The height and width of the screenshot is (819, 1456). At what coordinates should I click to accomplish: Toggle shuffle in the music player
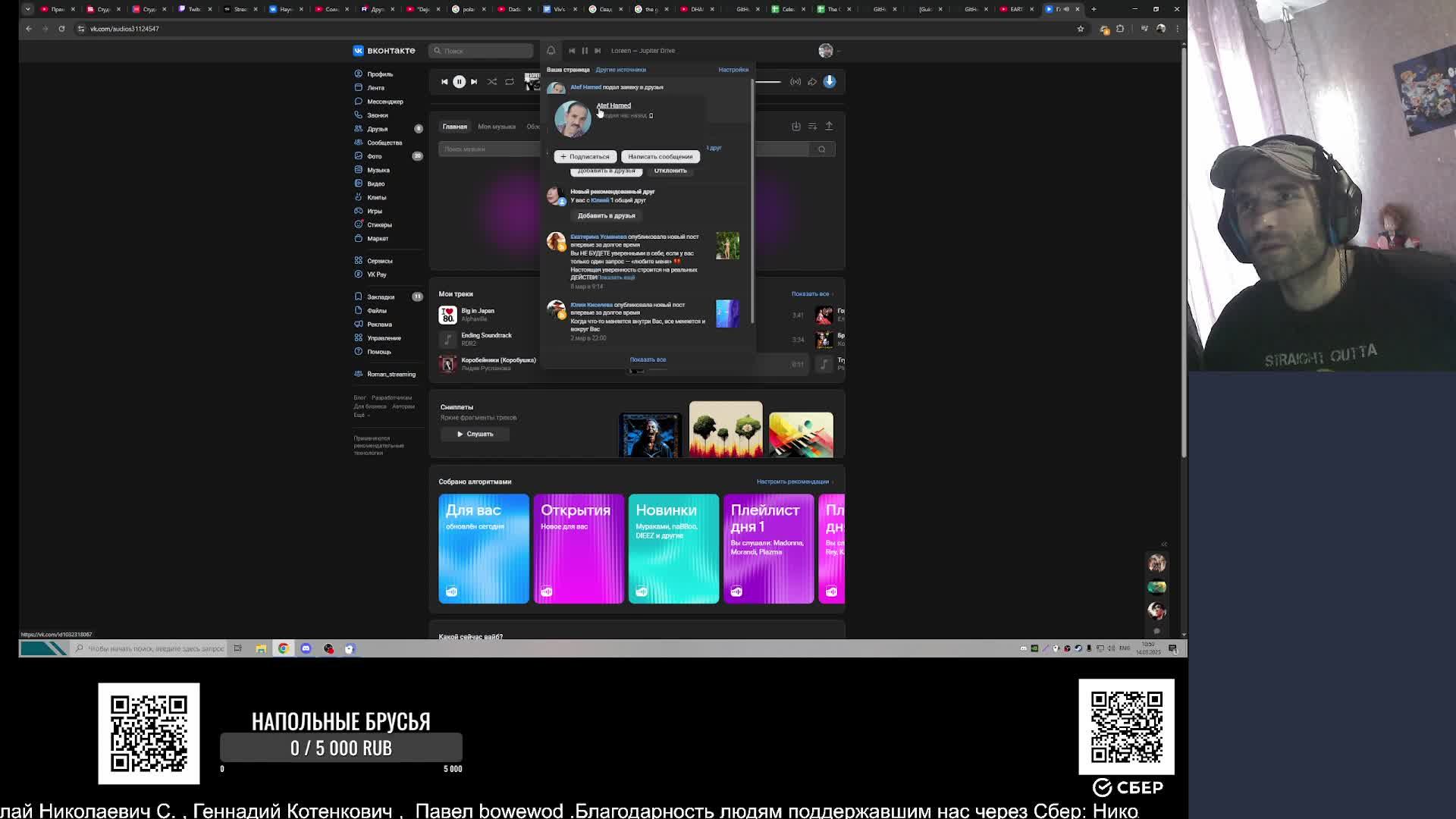point(492,82)
